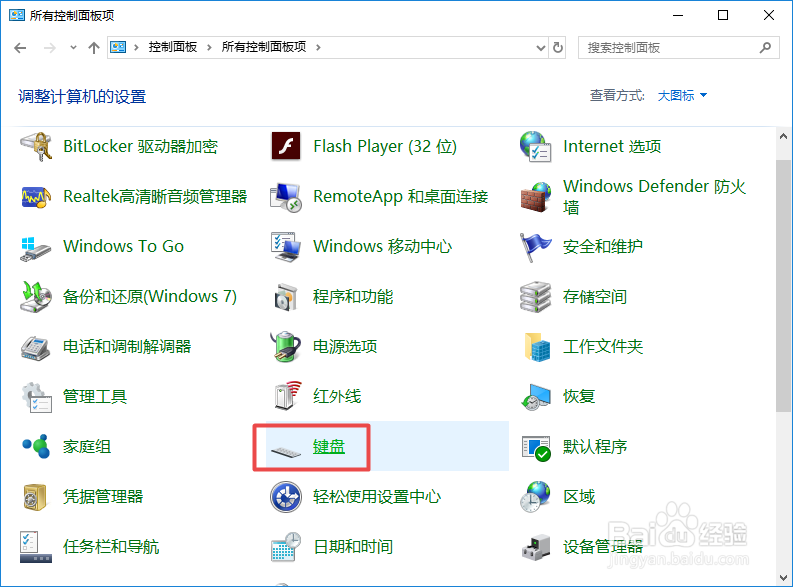Screen dimensions: 793x587
Task: Open the 工作文件夹 folder icon
Action: pos(538,347)
